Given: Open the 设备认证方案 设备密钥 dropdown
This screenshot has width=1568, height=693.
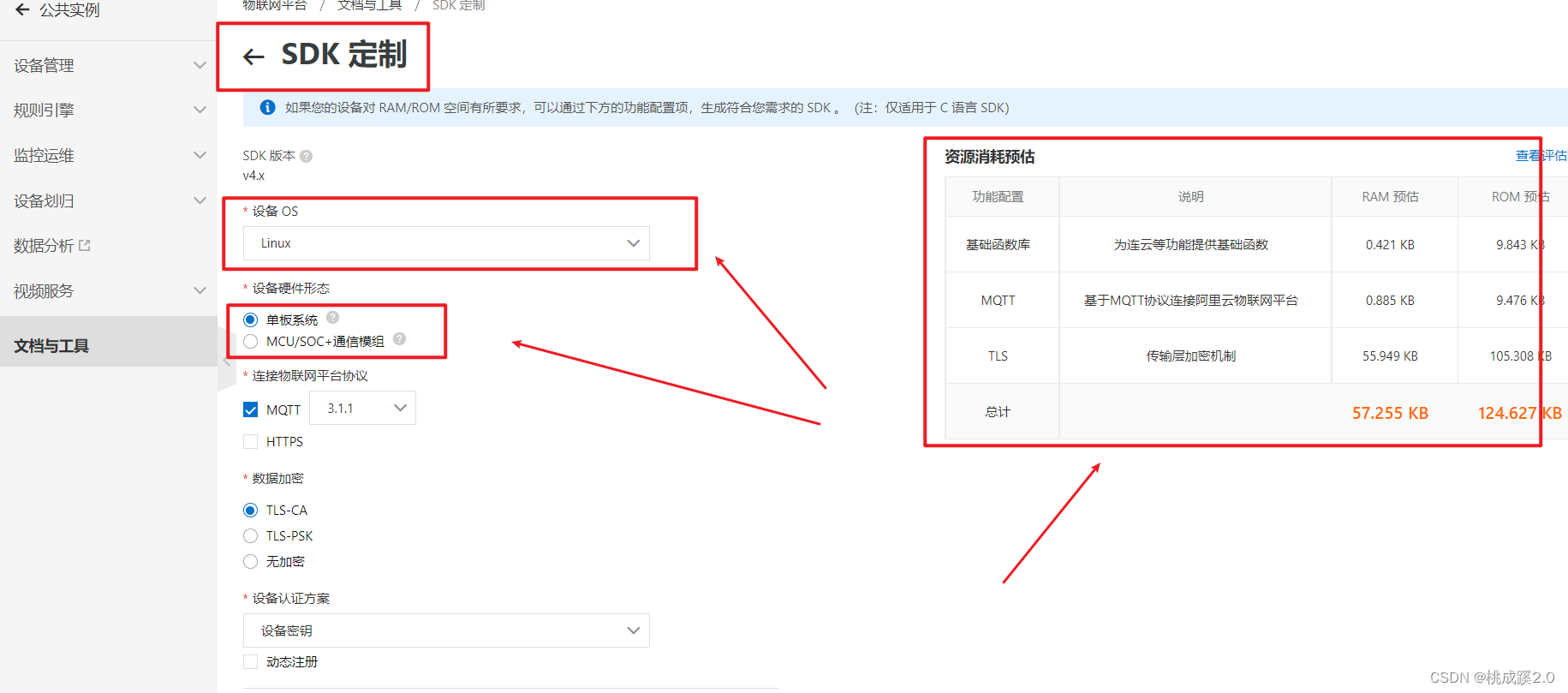Looking at the screenshot, I should [446, 630].
